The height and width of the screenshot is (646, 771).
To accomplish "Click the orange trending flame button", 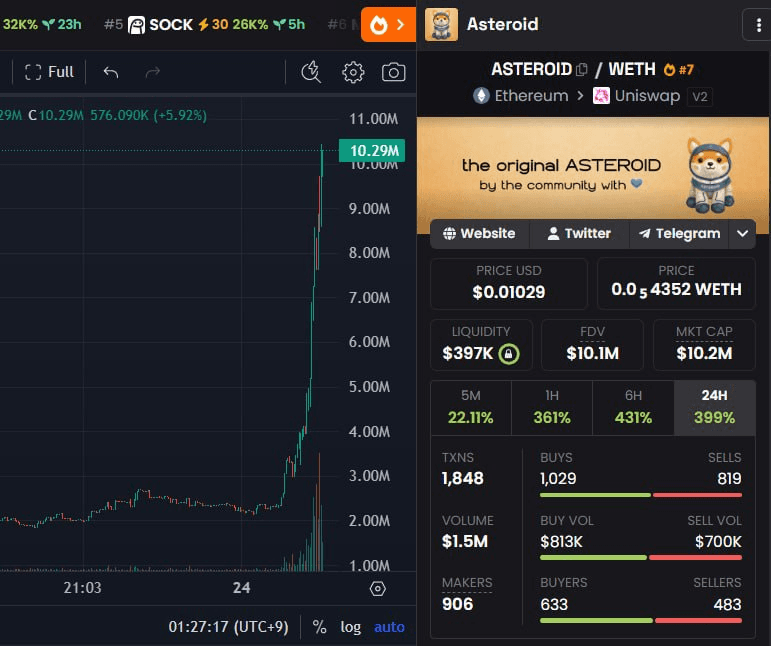I will pos(388,25).
